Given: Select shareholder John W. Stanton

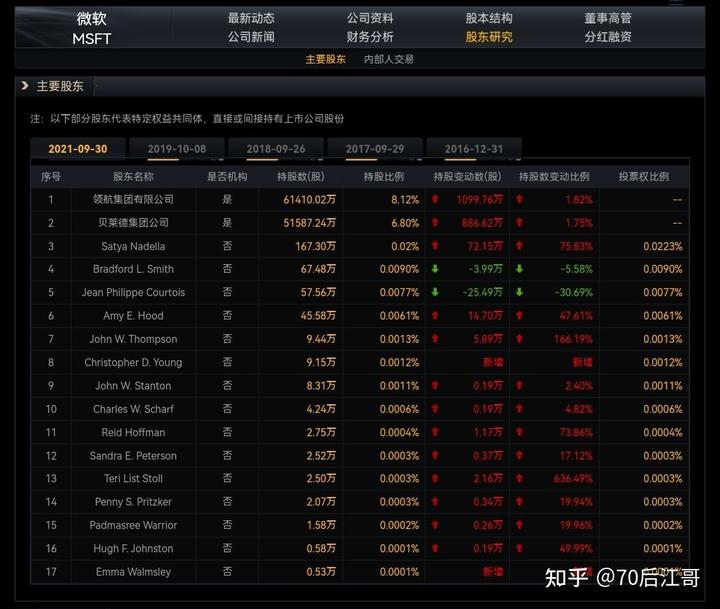Looking at the screenshot, I should (133, 386).
